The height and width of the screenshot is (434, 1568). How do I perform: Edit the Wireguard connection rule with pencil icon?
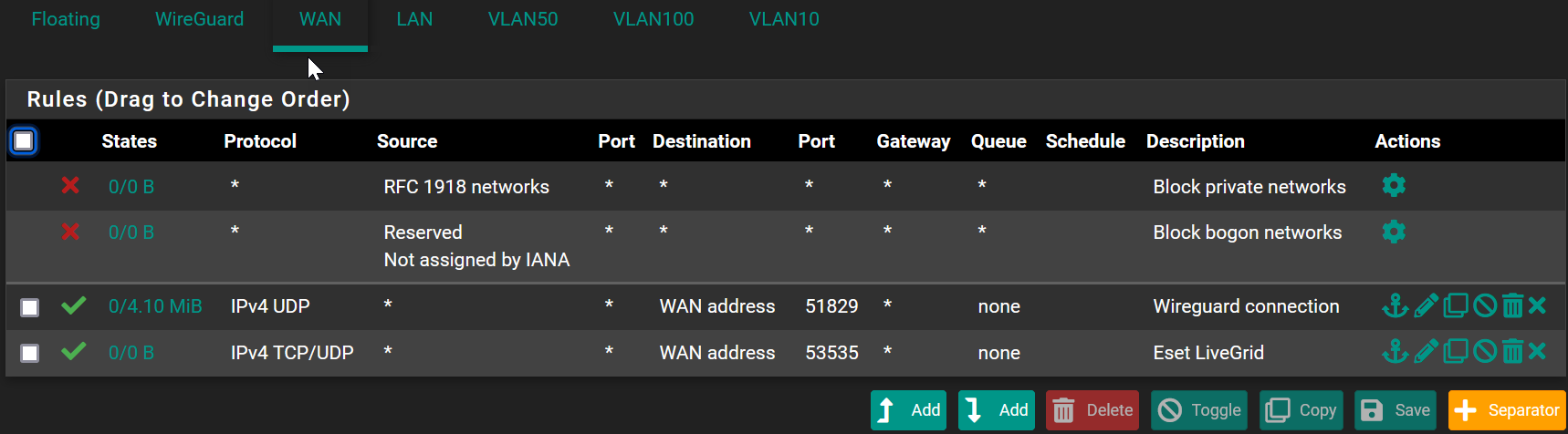coord(1426,305)
